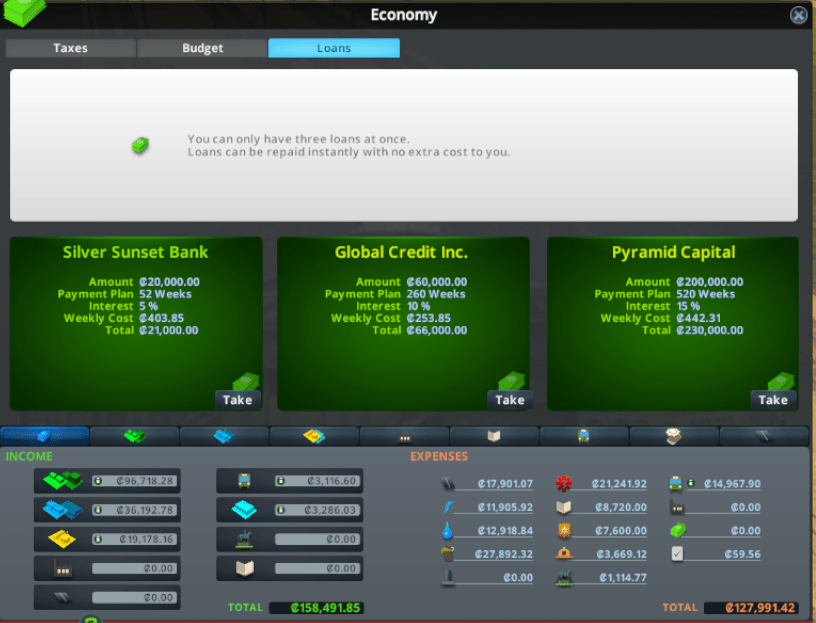816x623 pixels.
Task: Select the Loans tab
Action: point(334,48)
